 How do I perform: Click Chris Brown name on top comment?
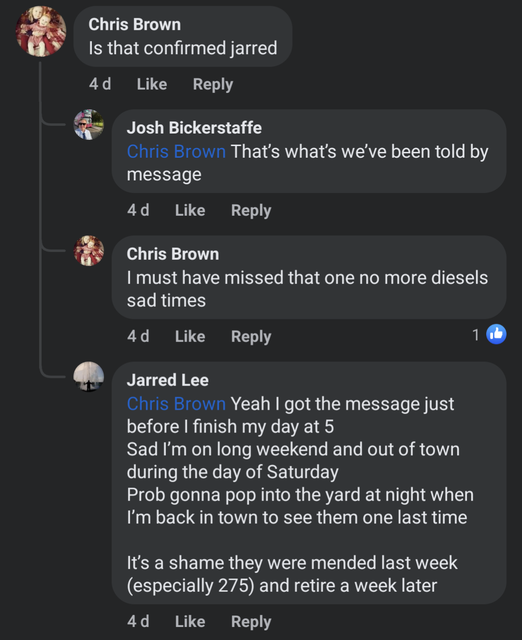tap(135, 24)
